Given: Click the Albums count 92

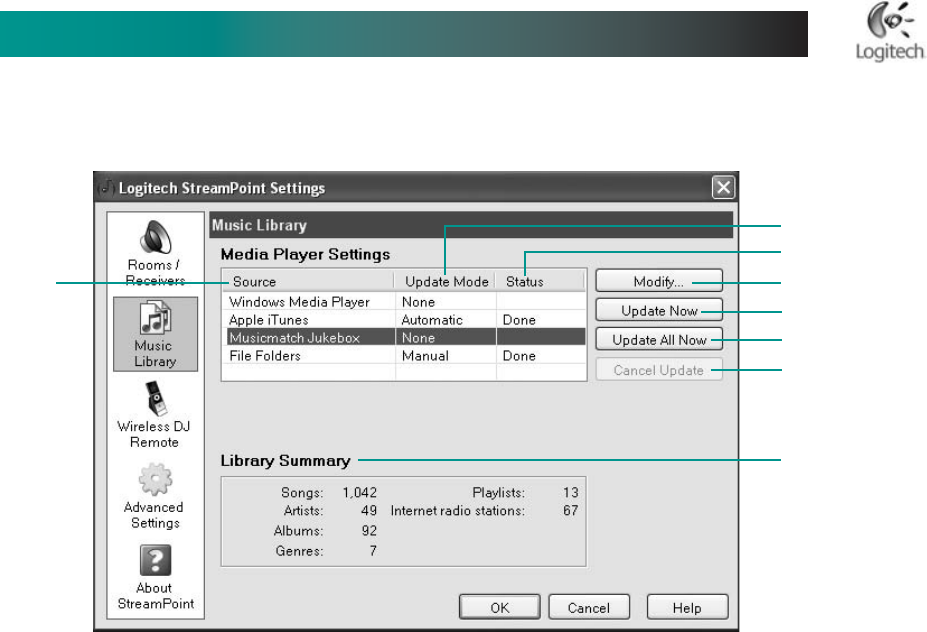Looking at the screenshot, I should point(369,530).
